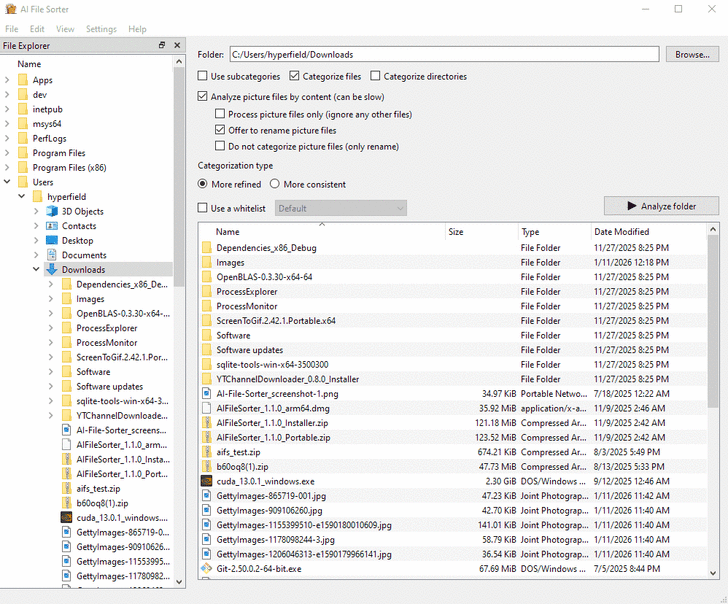Expand the Software updates tree node
Screen dimensions: 728x604
(x=51, y=386)
